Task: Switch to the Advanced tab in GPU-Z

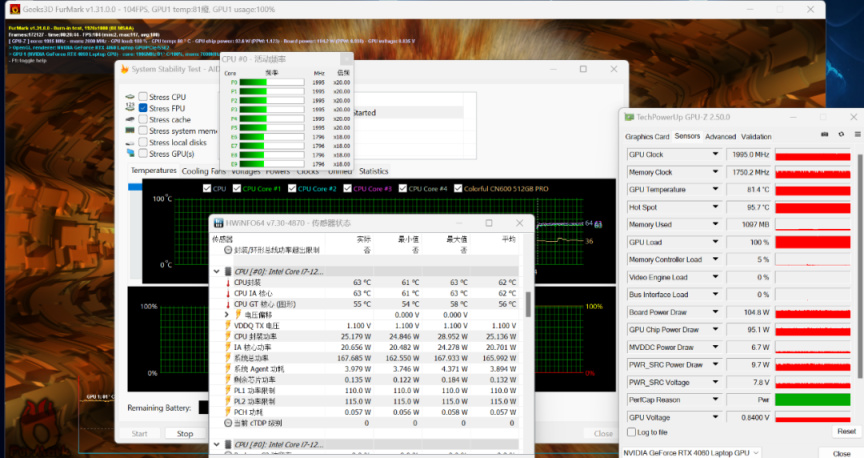Action: tap(720, 136)
